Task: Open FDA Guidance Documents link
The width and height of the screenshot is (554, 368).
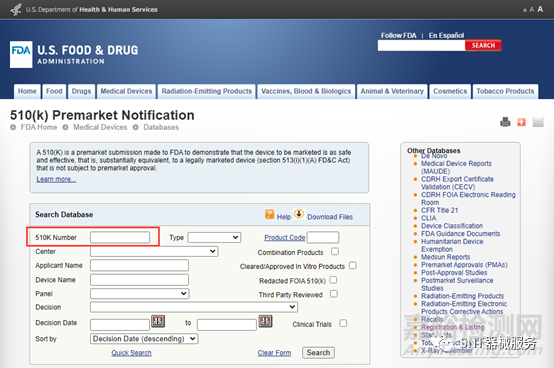Action: click(460, 233)
